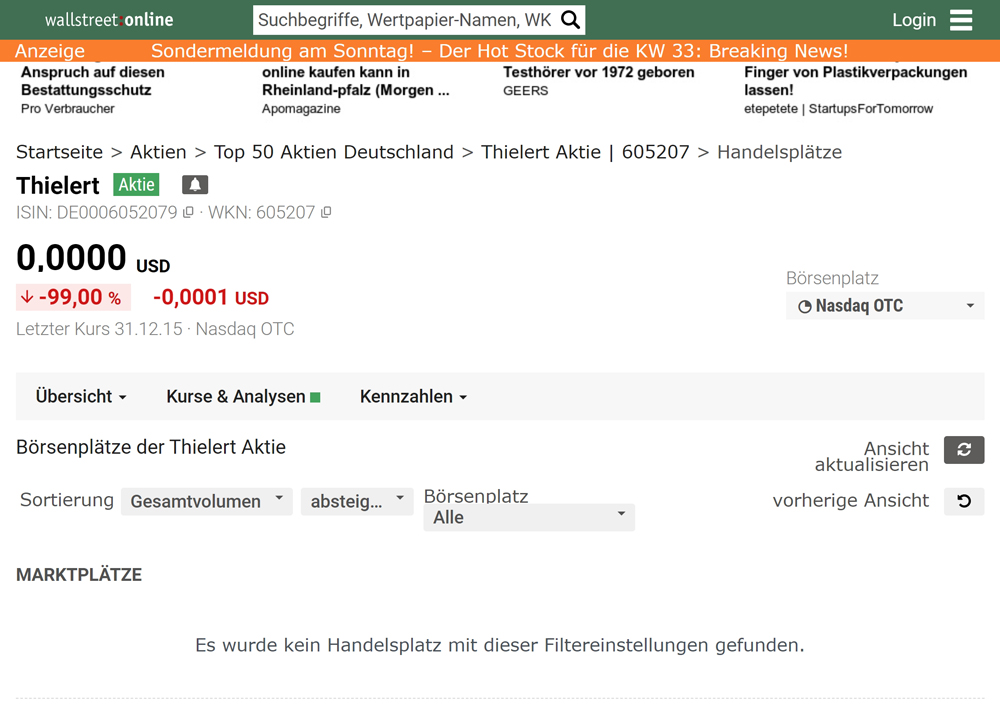Click the Startseite breadcrumb
This screenshot has width=1000, height=704.
pos(59,152)
